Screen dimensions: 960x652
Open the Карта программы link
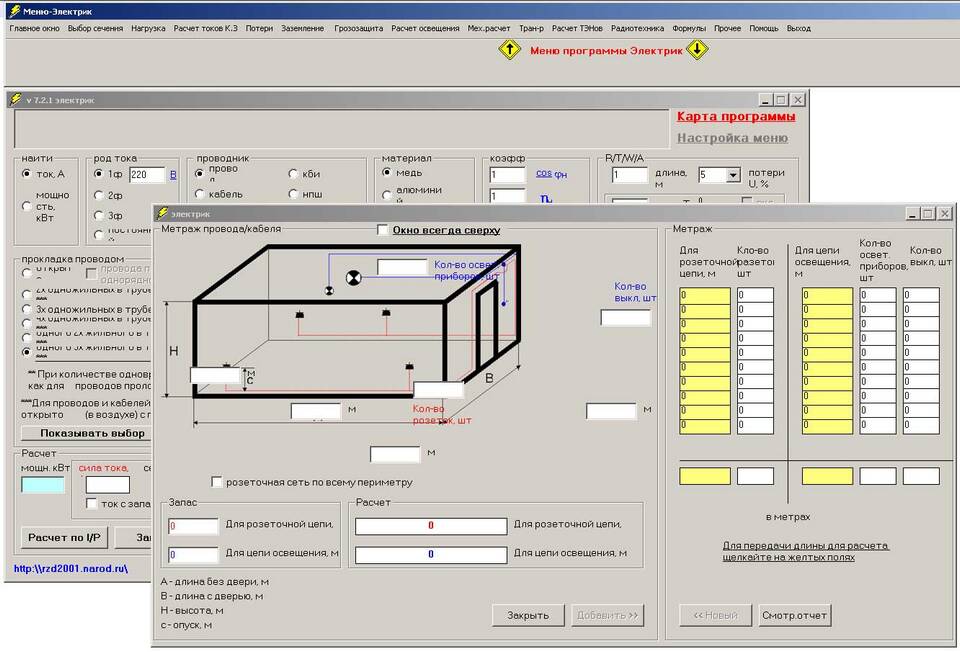(736, 116)
